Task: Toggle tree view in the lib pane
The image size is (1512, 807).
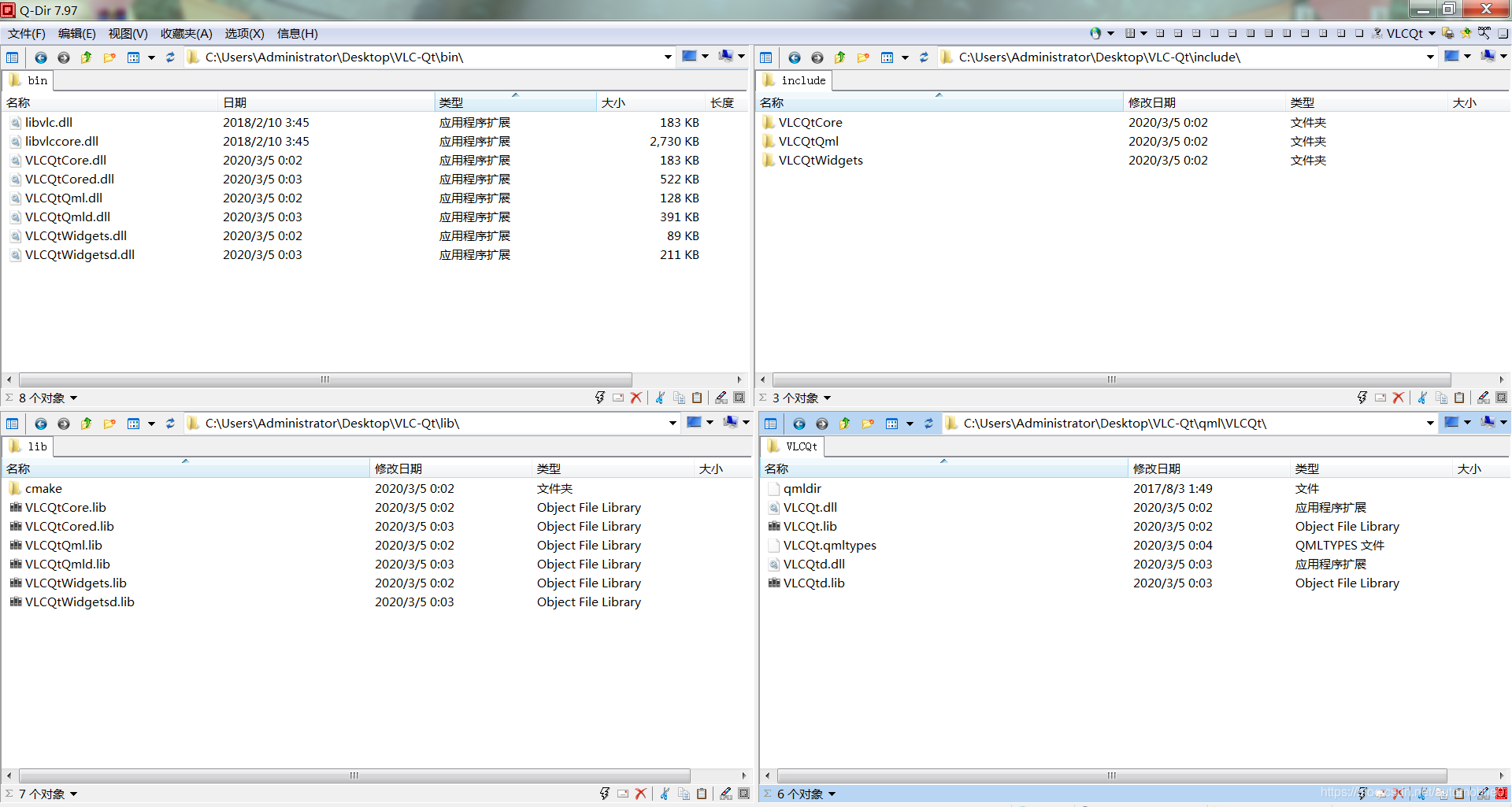Action: click(12, 424)
